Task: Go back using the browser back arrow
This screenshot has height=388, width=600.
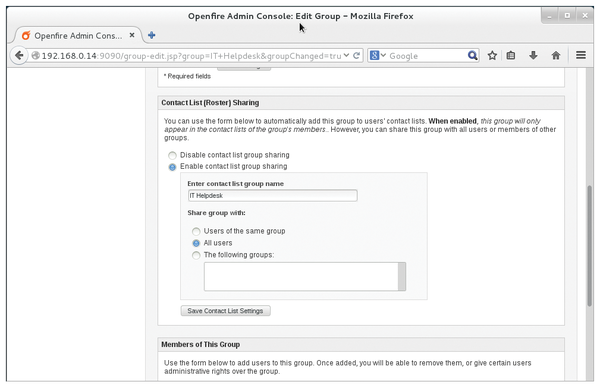Action: pos(19,55)
